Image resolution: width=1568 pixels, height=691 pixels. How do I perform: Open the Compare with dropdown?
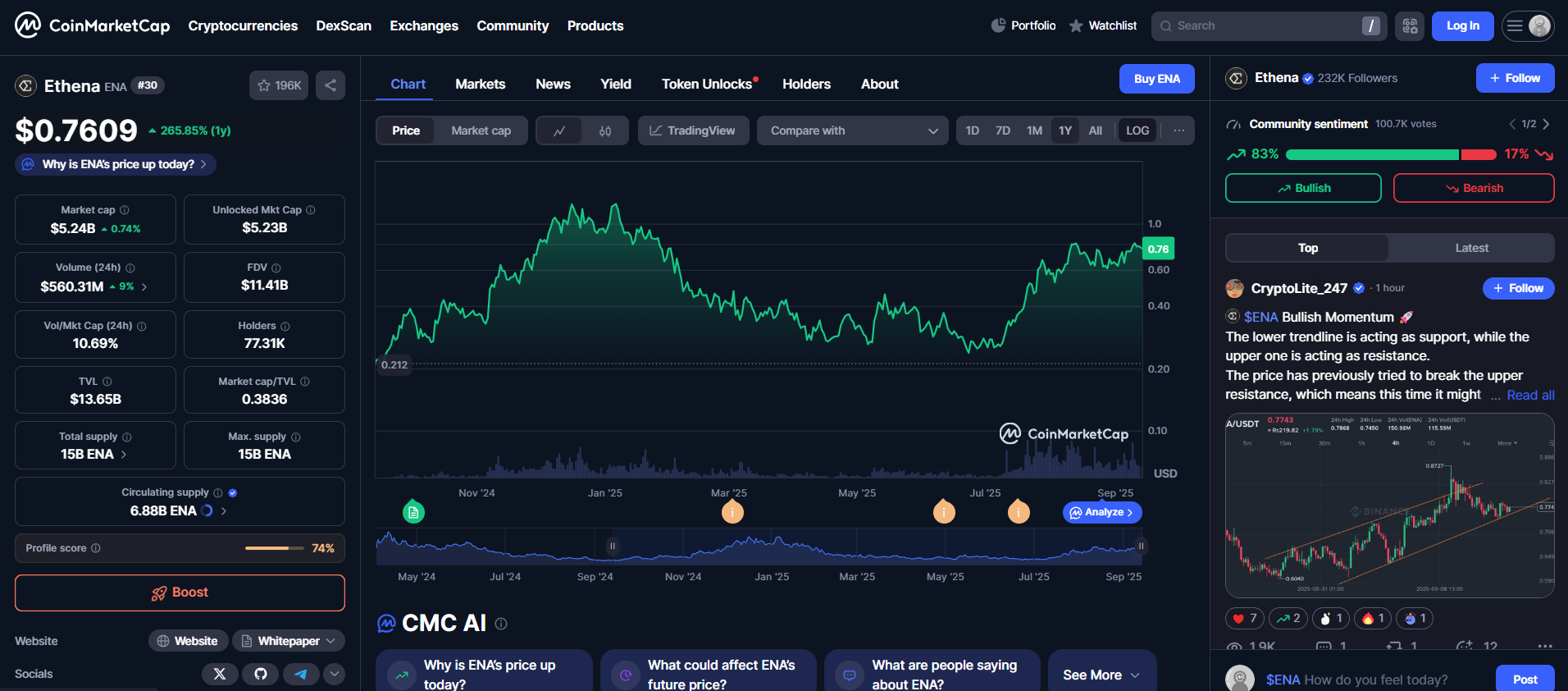(853, 130)
